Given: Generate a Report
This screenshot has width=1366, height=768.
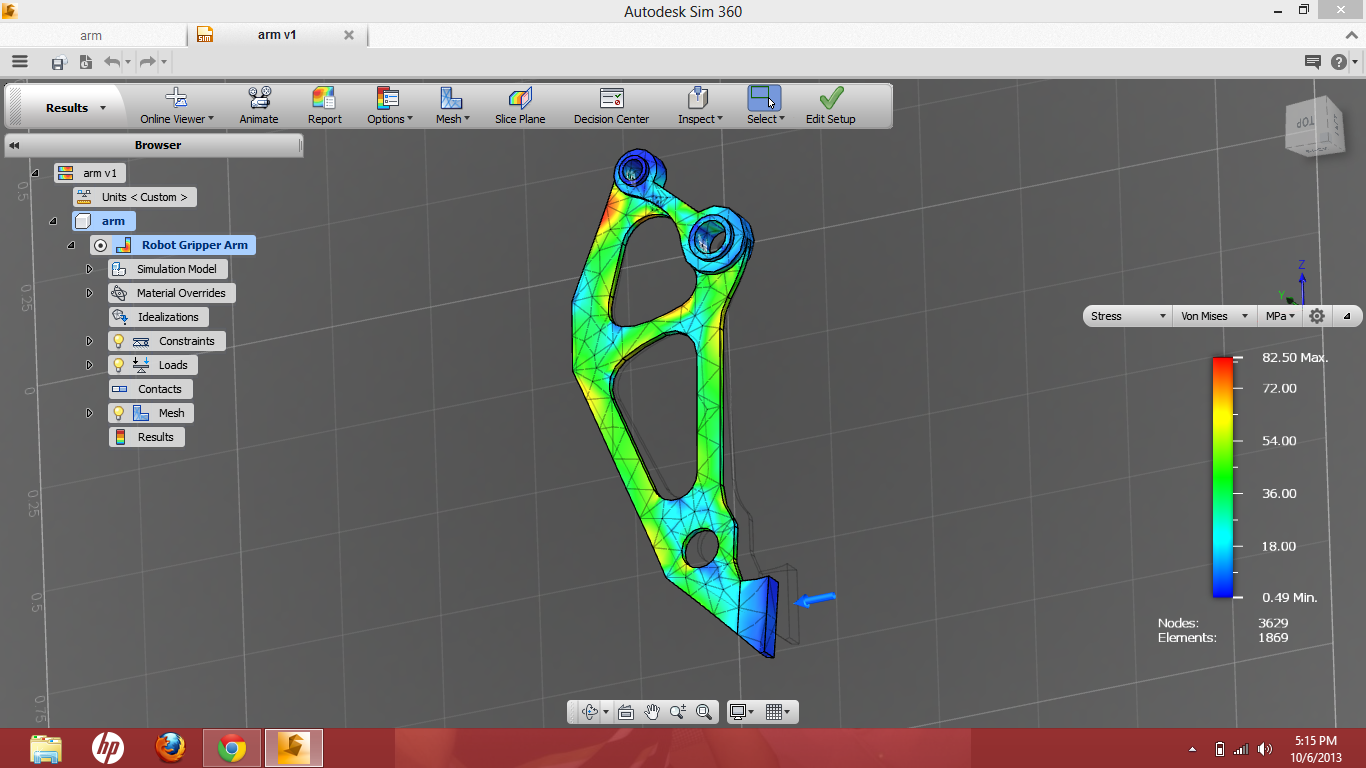Looking at the screenshot, I should coord(324,106).
